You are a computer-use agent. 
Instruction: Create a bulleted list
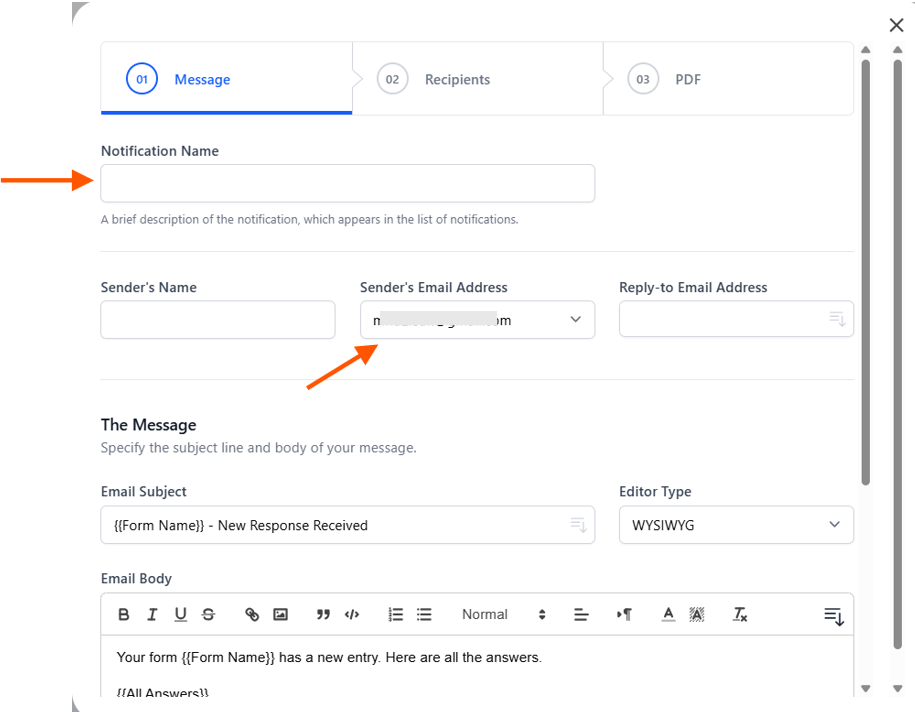point(424,614)
